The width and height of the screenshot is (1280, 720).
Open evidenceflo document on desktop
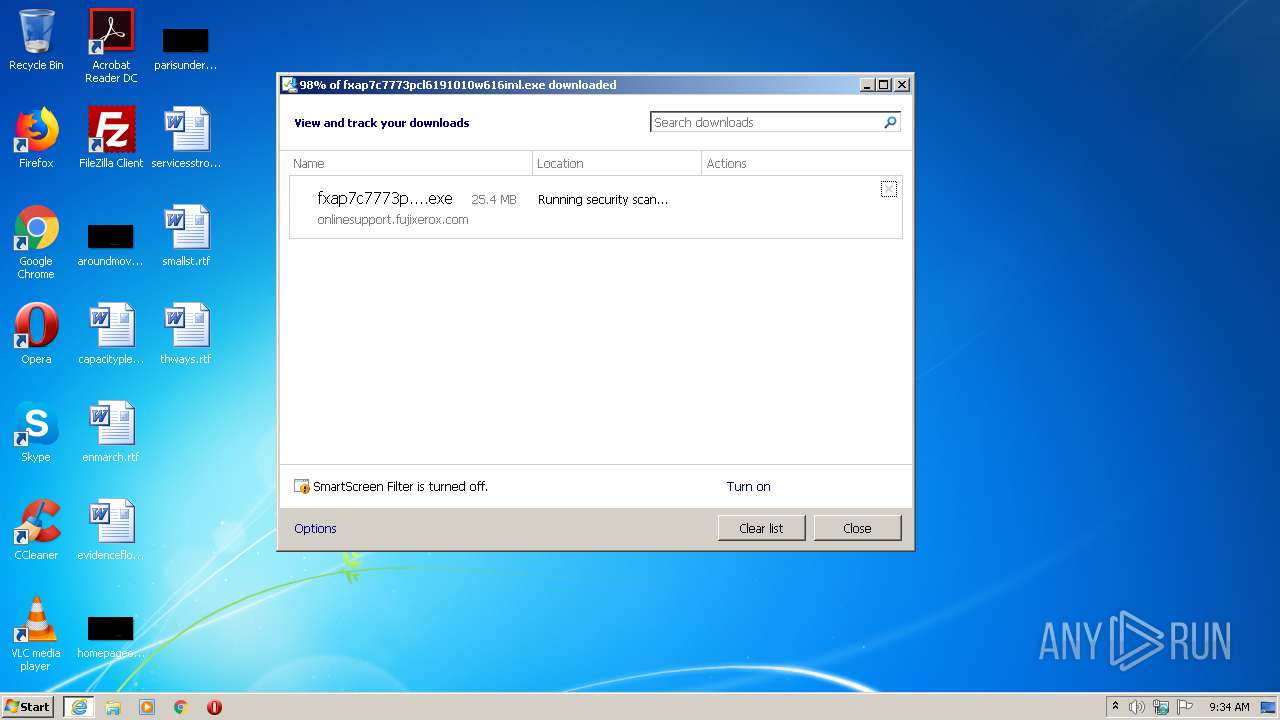tap(111, 529)
